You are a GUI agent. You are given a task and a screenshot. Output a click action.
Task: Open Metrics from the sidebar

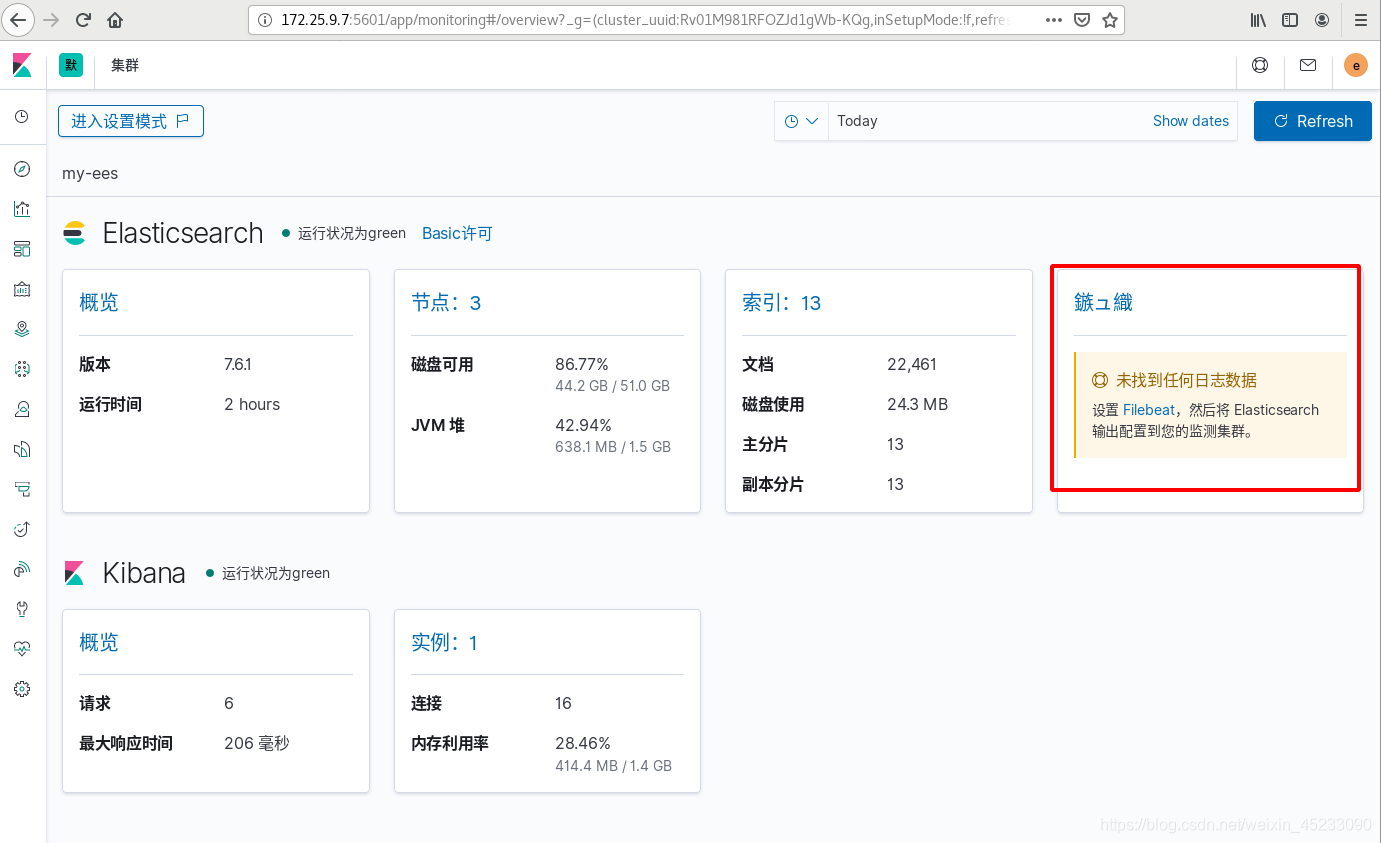(22, 409)
